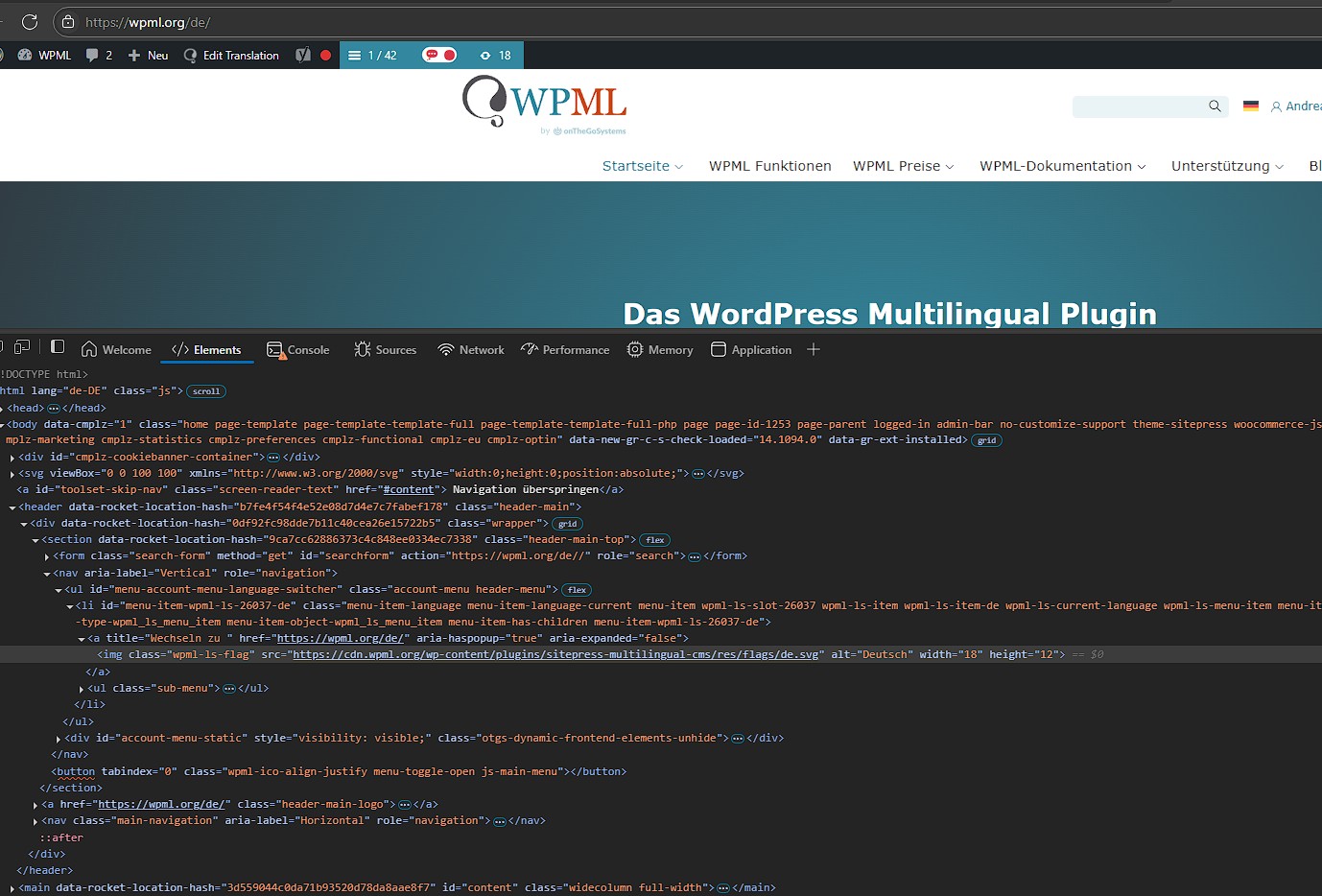Open the 1 / 42 list counter
The height and width of the screenshot is (896, 1322).
(372, 56)
